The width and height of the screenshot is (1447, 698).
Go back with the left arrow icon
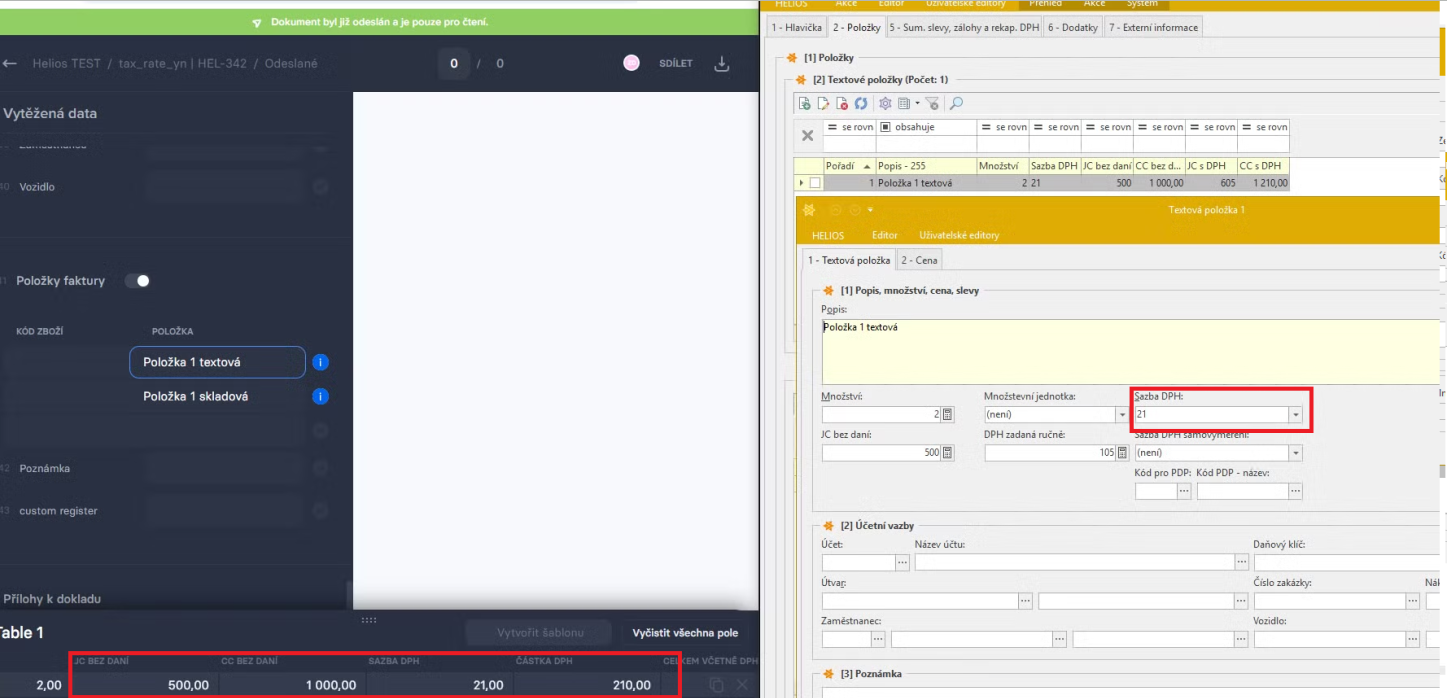click(10, 63)
